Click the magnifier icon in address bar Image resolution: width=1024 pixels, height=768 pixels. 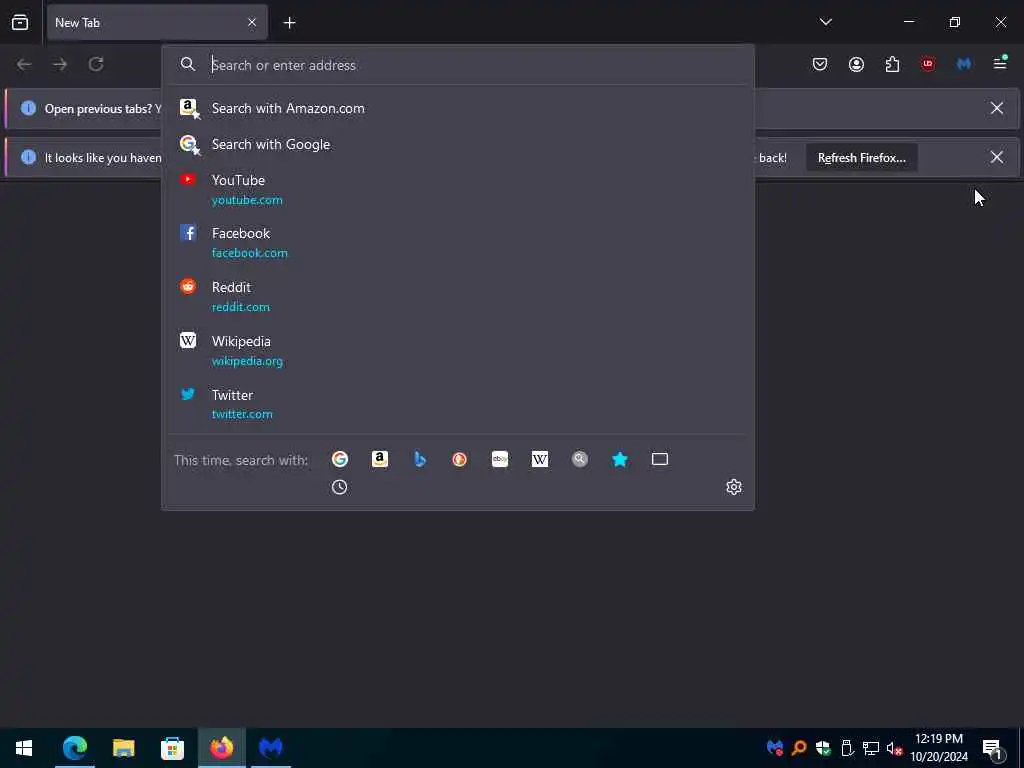pyautogui.click(x=188, y=64)
